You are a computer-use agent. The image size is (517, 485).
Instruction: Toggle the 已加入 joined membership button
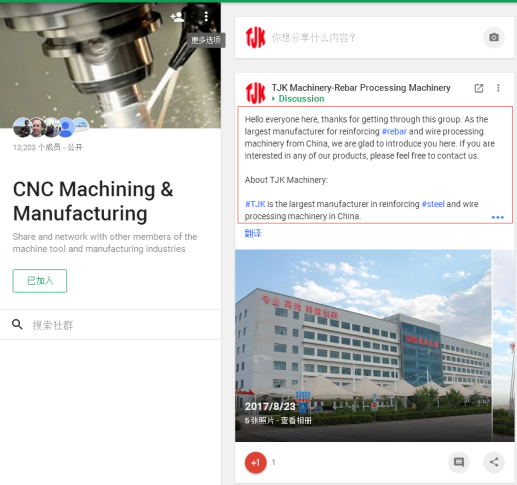[40, 281]
